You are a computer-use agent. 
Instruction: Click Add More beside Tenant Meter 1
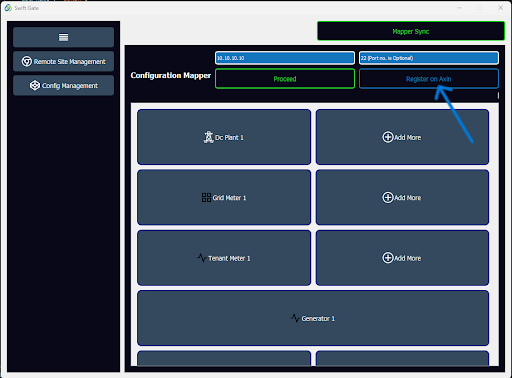[x=402, y=258]
